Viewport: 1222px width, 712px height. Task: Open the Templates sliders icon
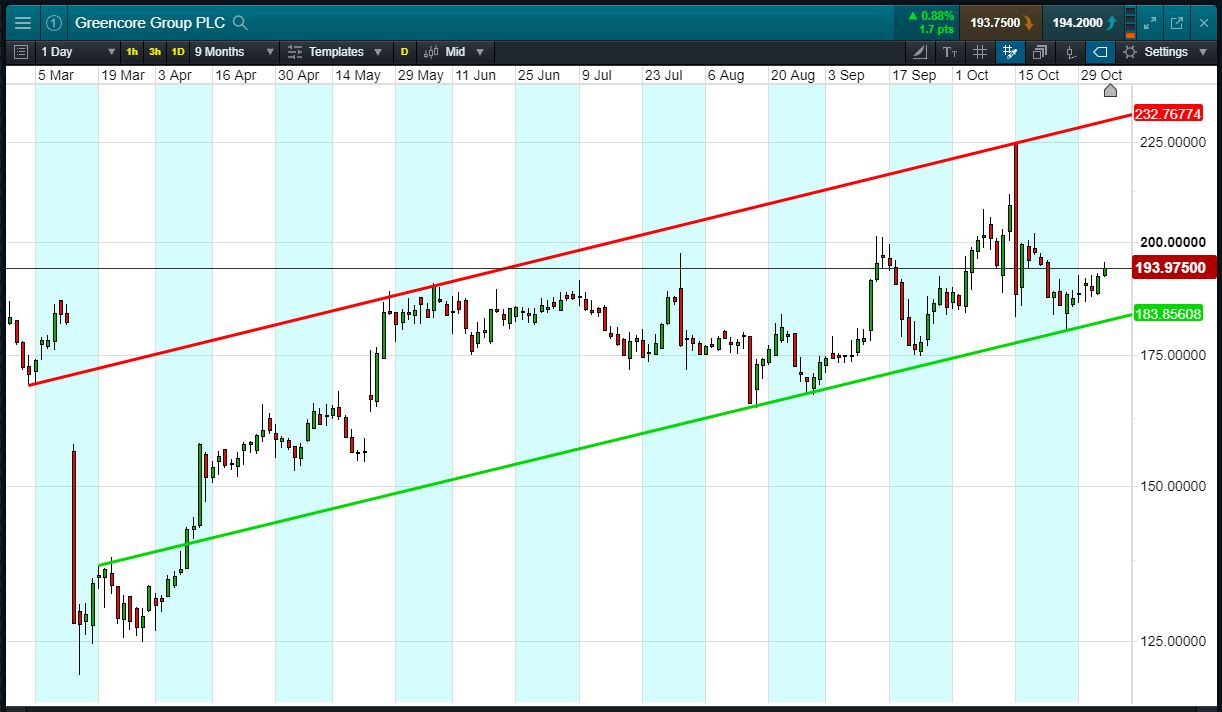[x=295, y=52]
